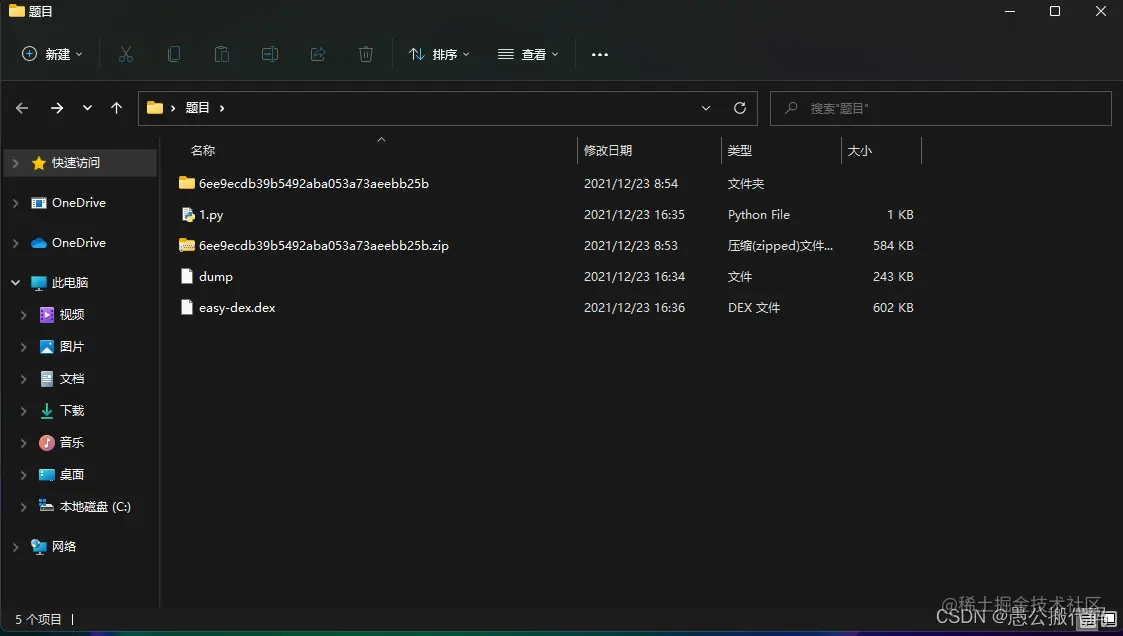
Task: Open the three-dot more options menu
Action: point(600,54)
